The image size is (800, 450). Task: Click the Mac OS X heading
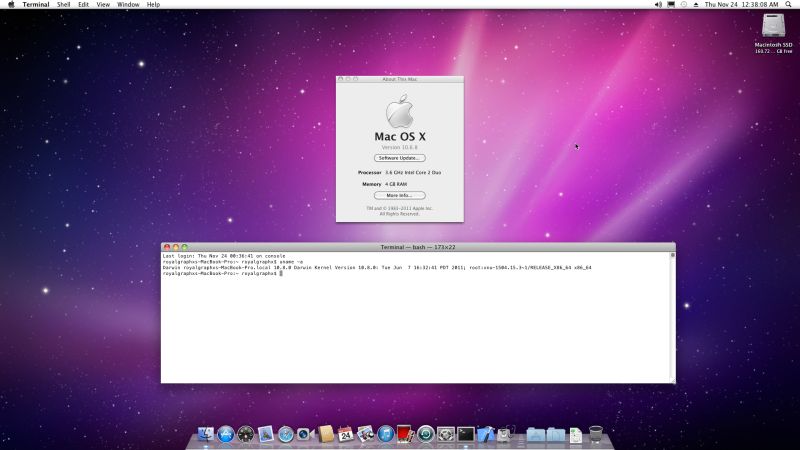tap(400, 136)
